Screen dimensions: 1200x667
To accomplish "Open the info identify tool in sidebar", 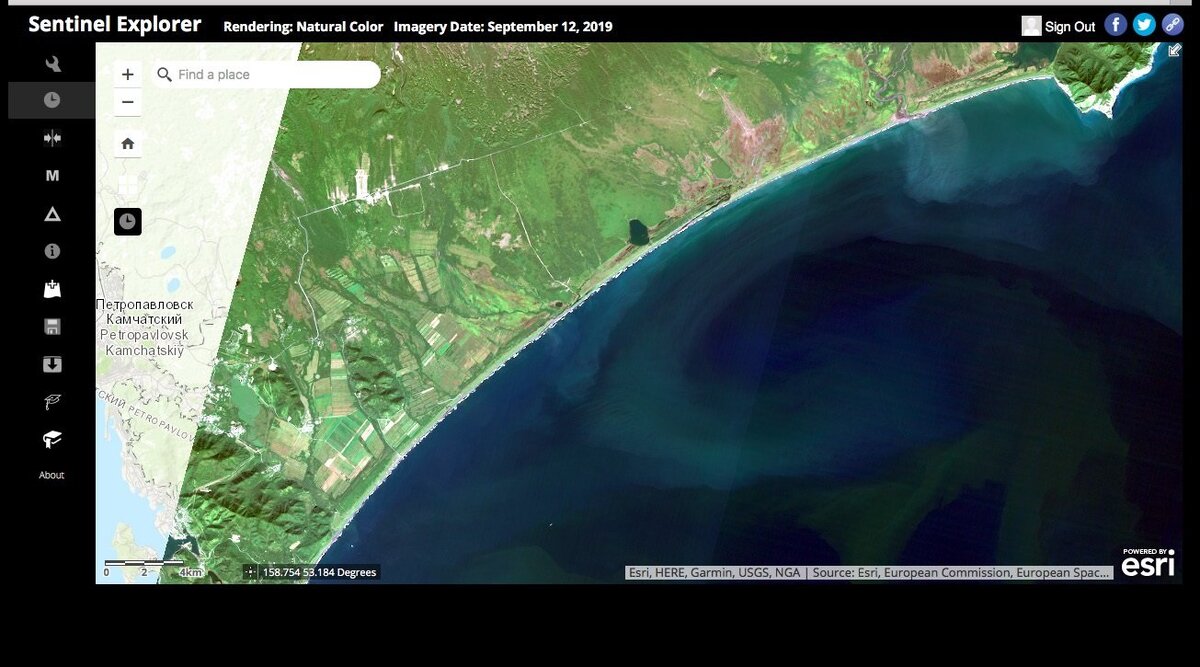I will [x=52, y=252].
